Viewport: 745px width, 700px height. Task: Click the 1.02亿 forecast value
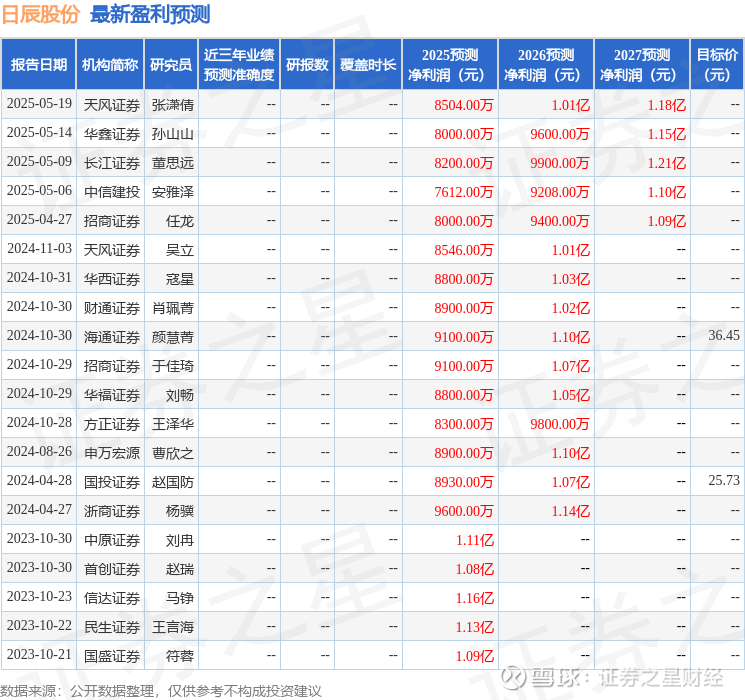571,308
